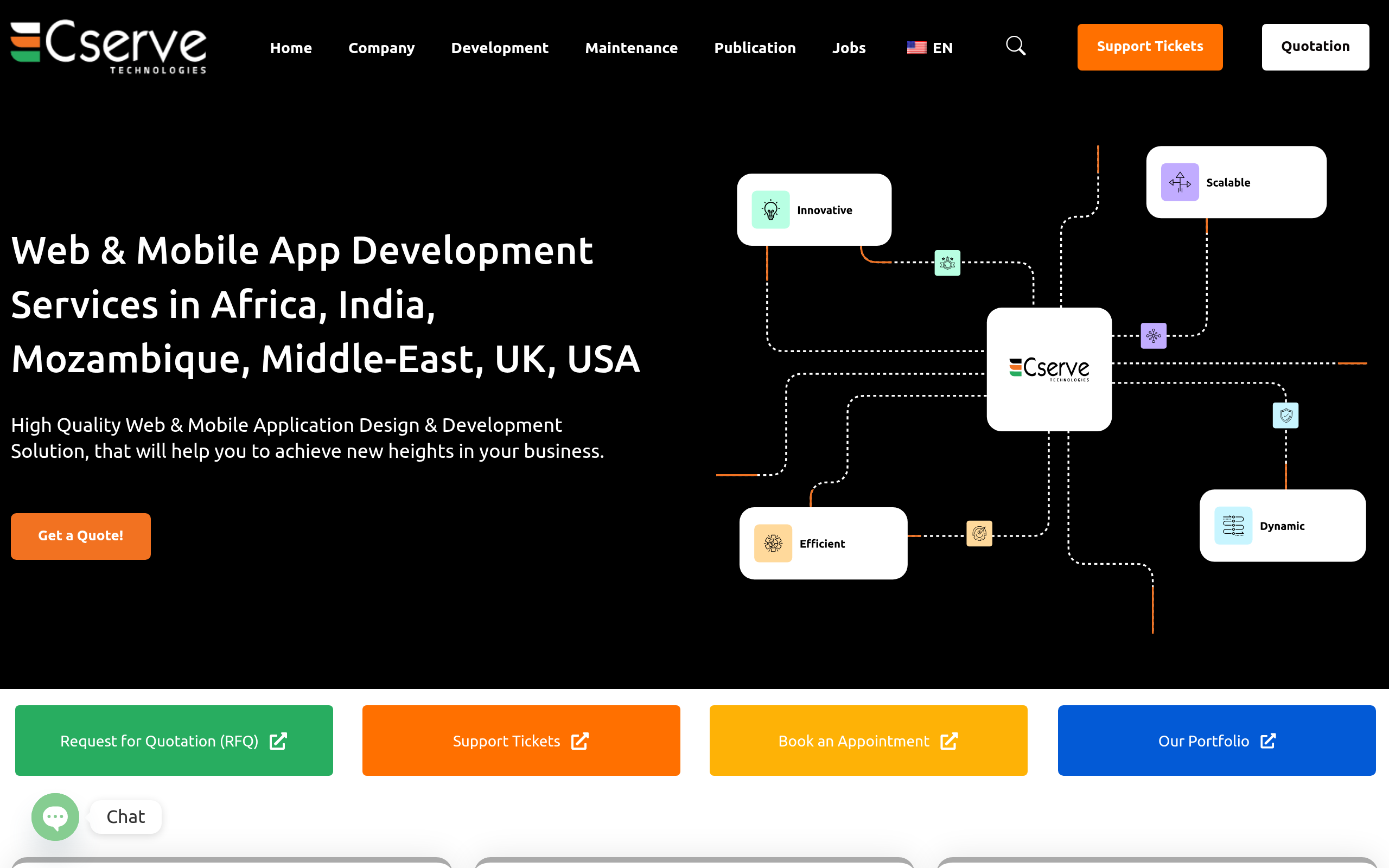Click the Efficient card label
Screen dimensions: 1389x868
(x=822, y=544)
